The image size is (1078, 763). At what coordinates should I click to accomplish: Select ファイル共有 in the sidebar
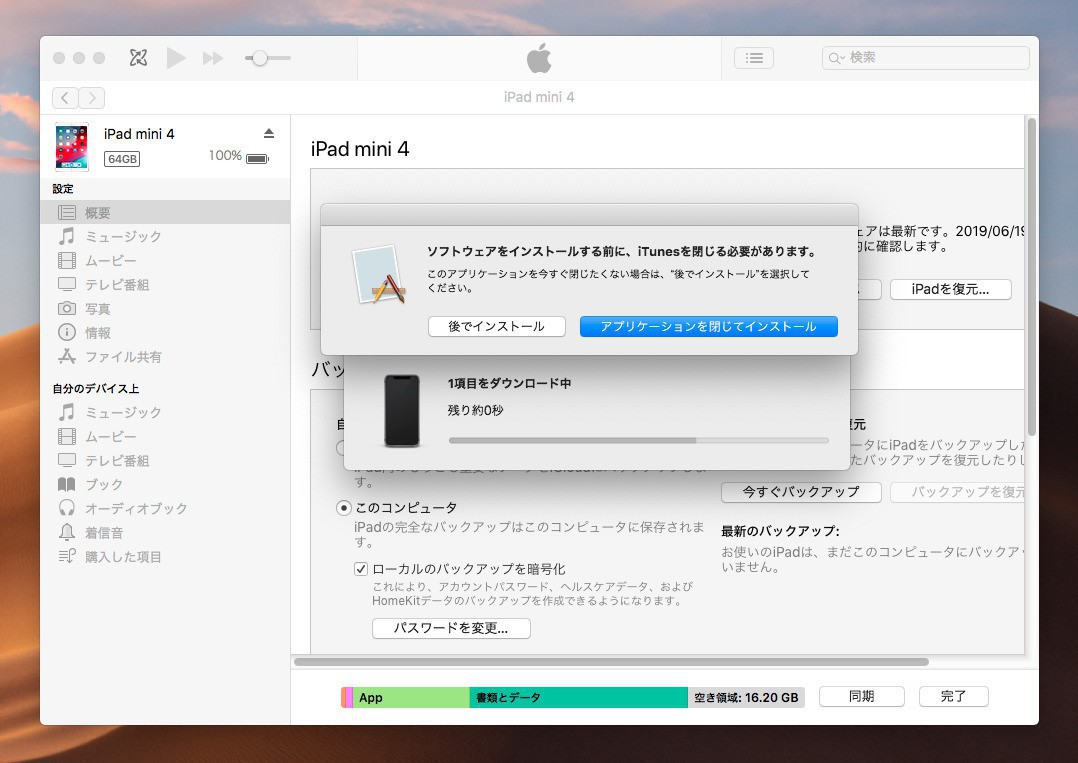pyautogui.click(x=123, y=357)
